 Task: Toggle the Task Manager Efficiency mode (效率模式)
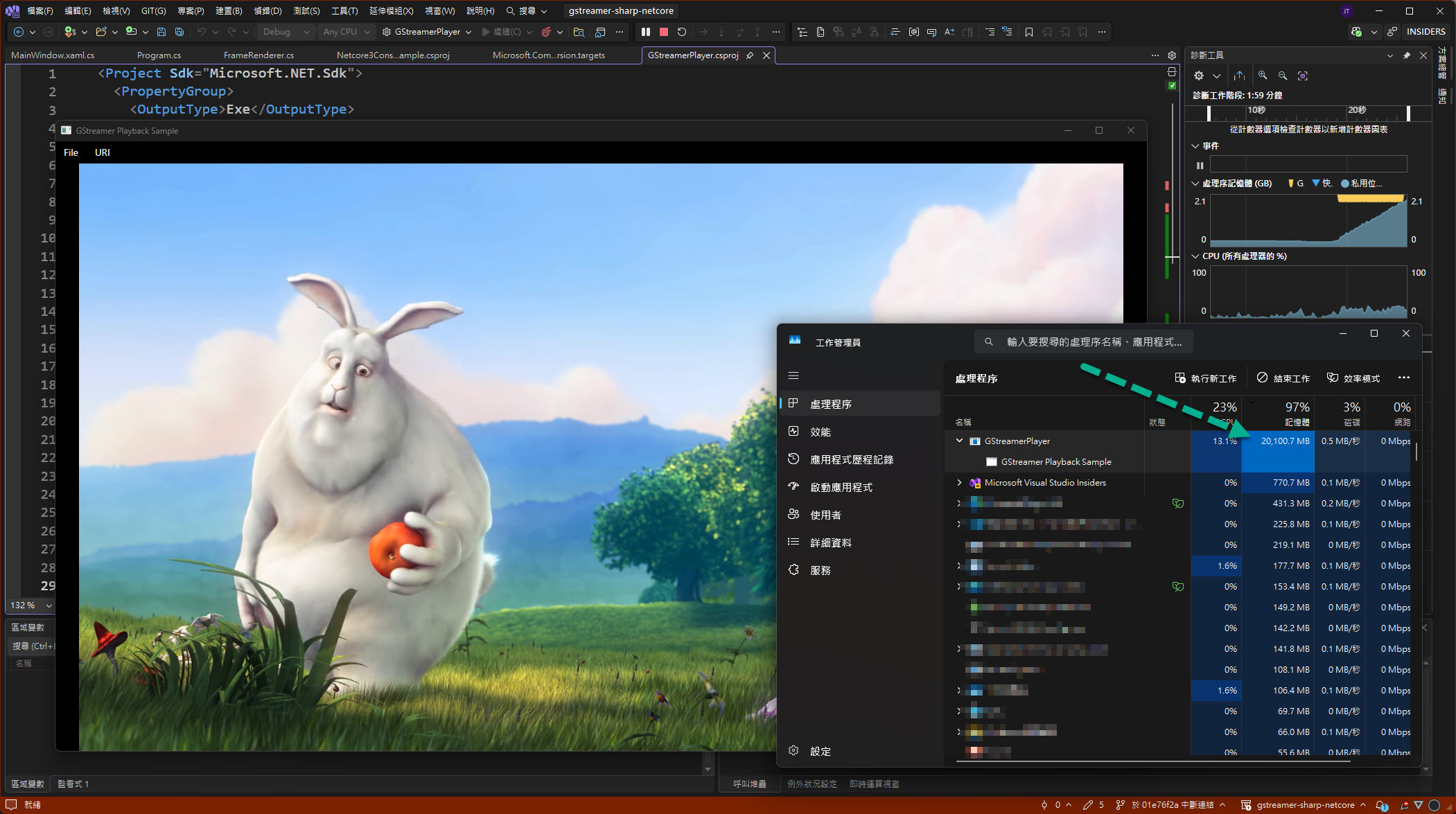coord(1353,378)
